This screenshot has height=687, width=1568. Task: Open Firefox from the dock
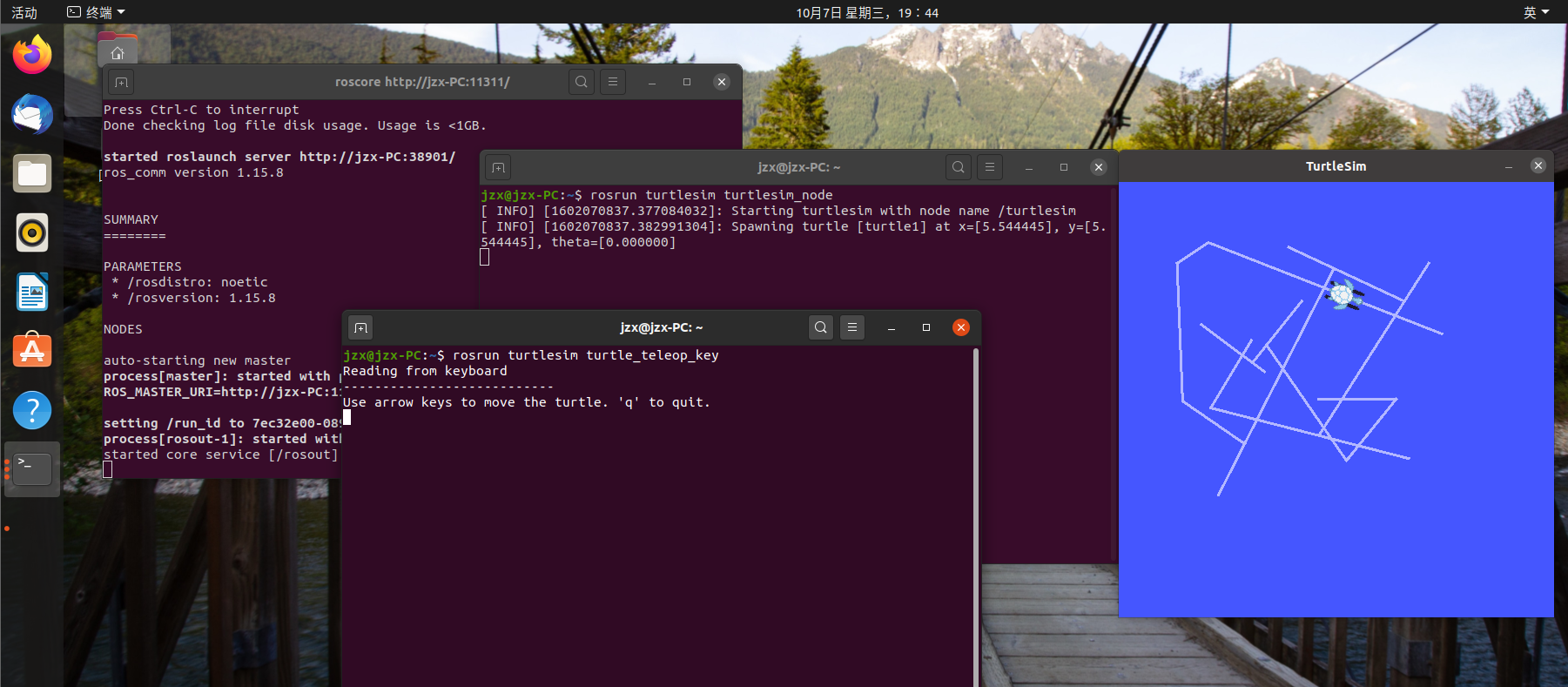(32, 55)
